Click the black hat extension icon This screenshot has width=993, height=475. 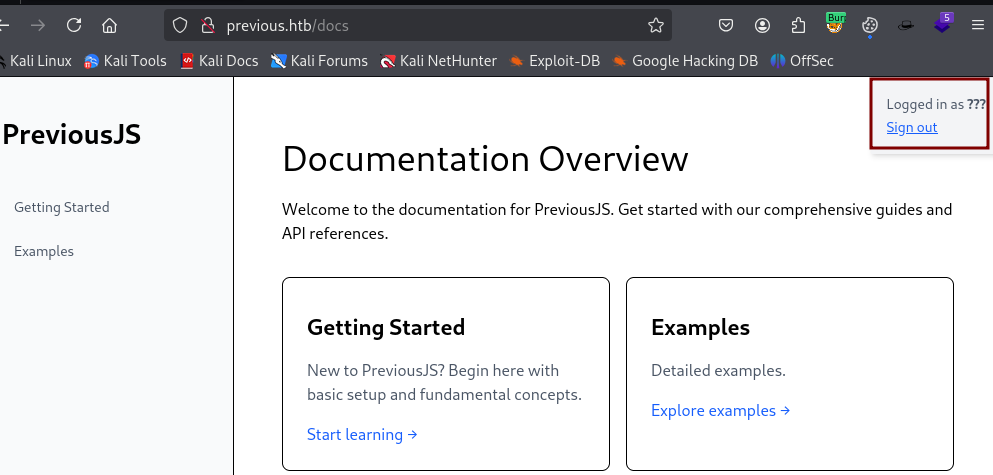(x=906, y=25)
